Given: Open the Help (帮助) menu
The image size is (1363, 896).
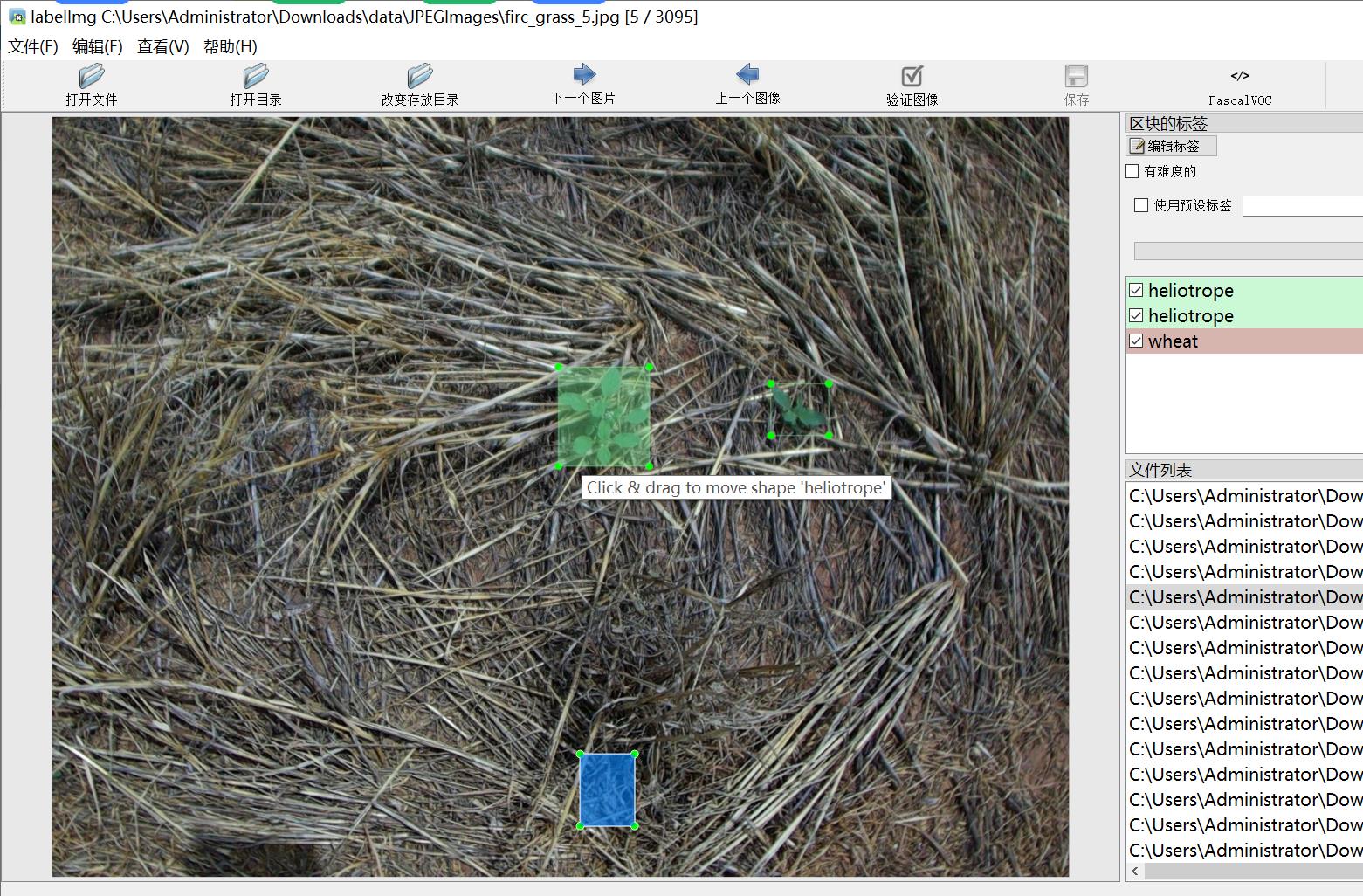Looking at the screenshot, I should point(230,46).
